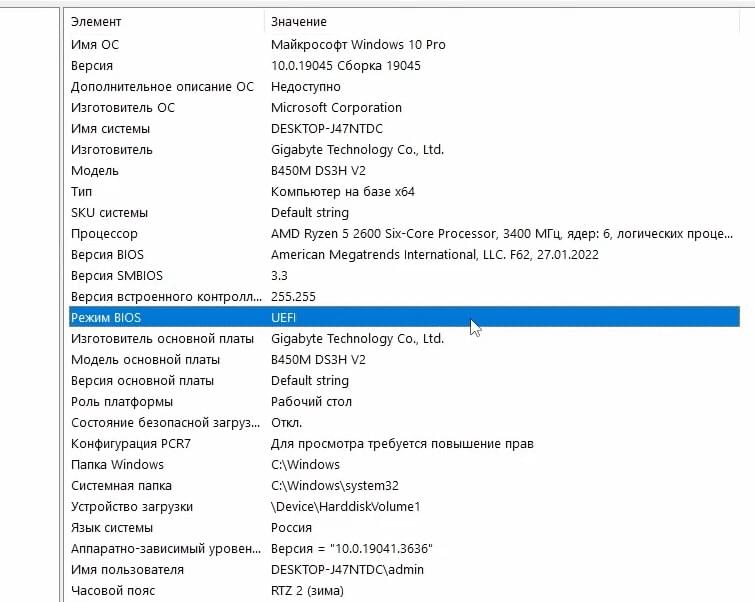The image size is (755, 602).
Task: Select the Майкрософт Windows 10 Pro value
Action: click(x=358, y=45)
